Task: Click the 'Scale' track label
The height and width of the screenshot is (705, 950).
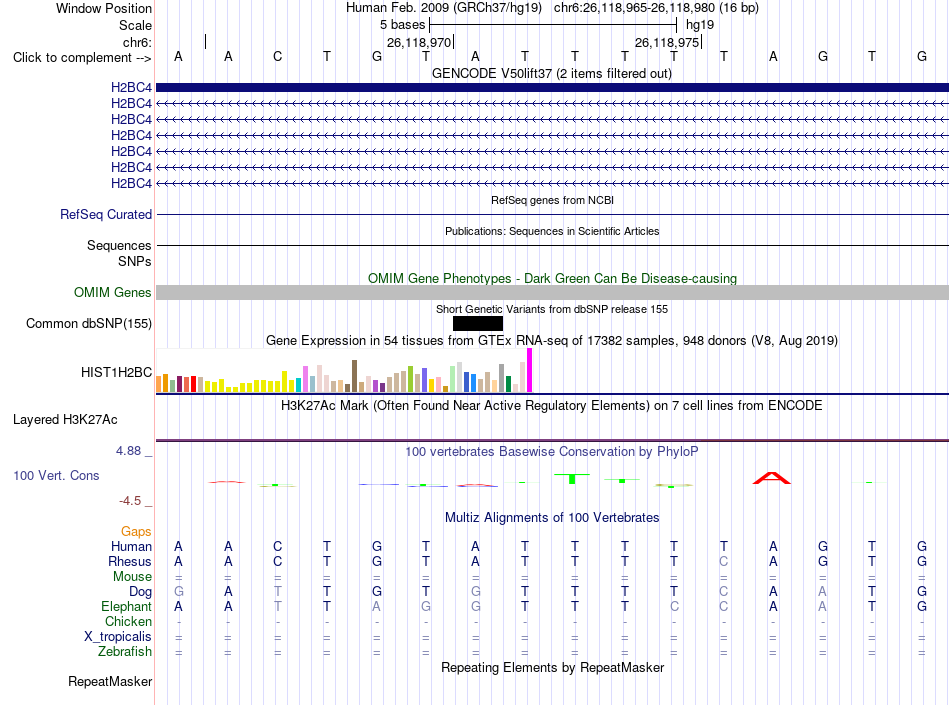Action: click(x=135, y=25)
